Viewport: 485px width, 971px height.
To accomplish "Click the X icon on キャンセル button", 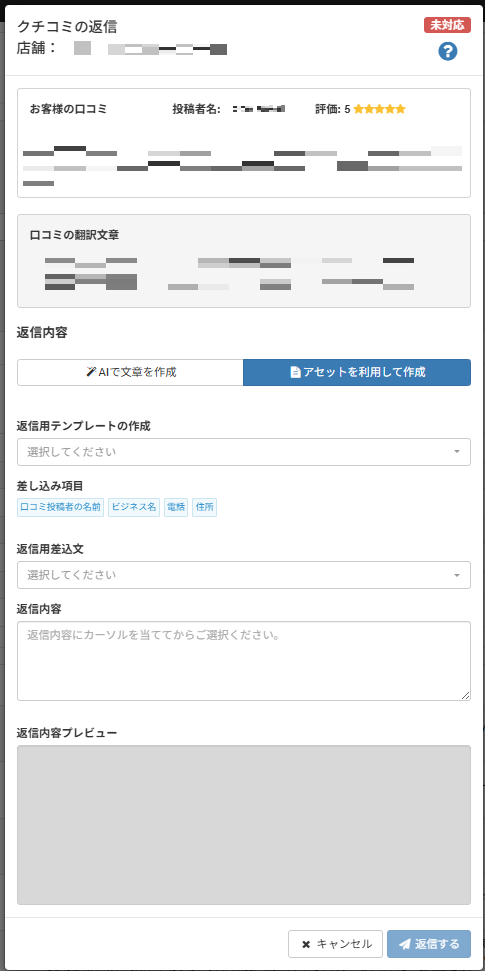I will click(305, 944).
